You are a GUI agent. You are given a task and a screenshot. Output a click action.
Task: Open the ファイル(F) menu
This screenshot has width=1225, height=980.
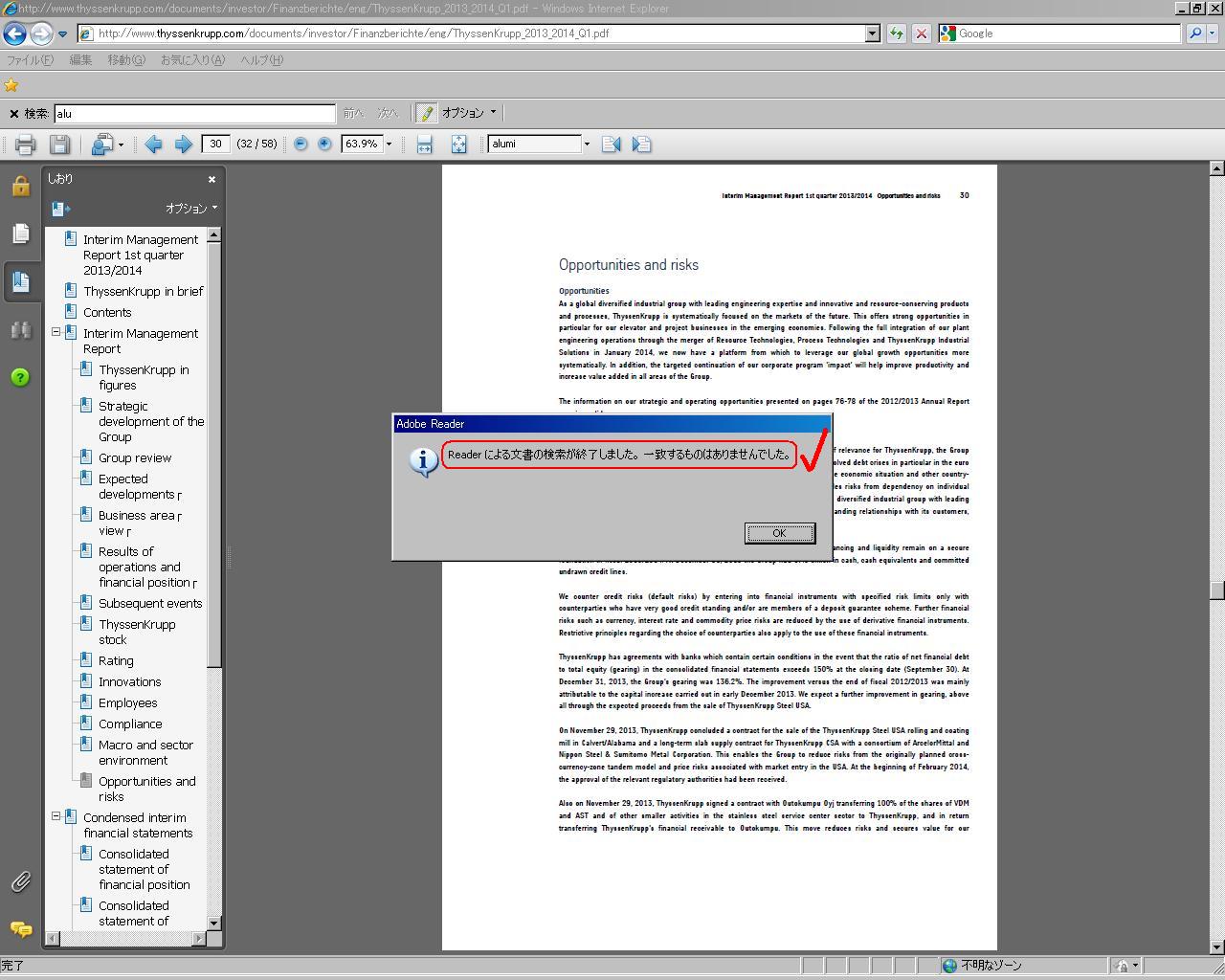pyautogui.click(x=31, y=60)
